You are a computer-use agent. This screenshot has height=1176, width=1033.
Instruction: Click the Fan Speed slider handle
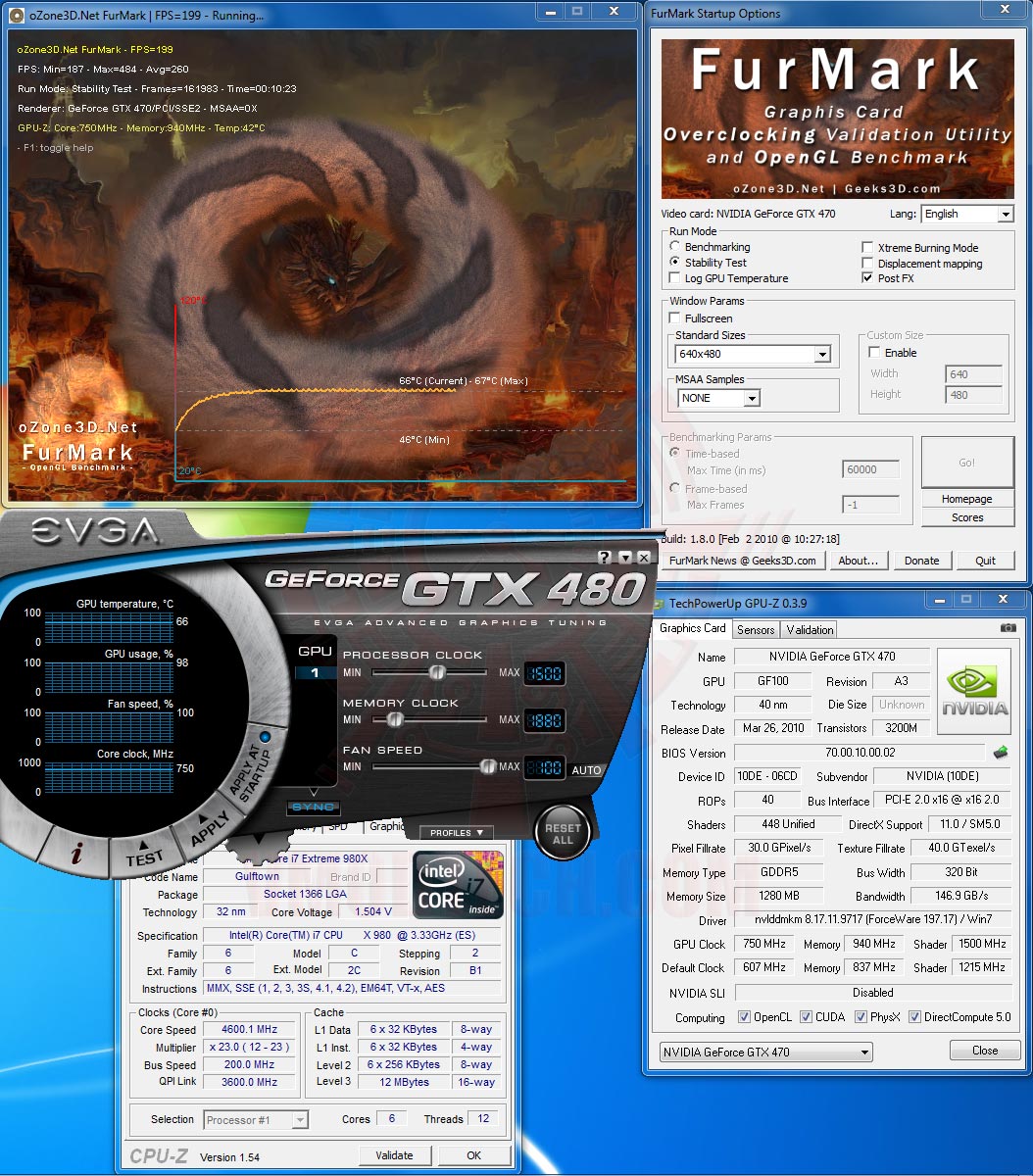[487, 766]
